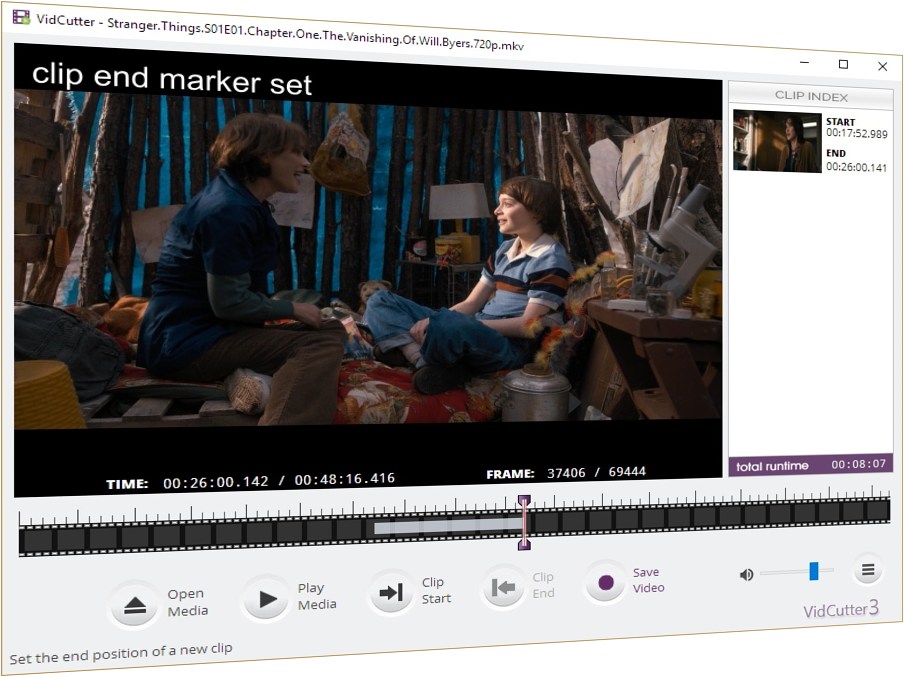Click the highlighted clip region on filmstrip
Viewport: 904px width, 677px height.
[x=449, y=526]
